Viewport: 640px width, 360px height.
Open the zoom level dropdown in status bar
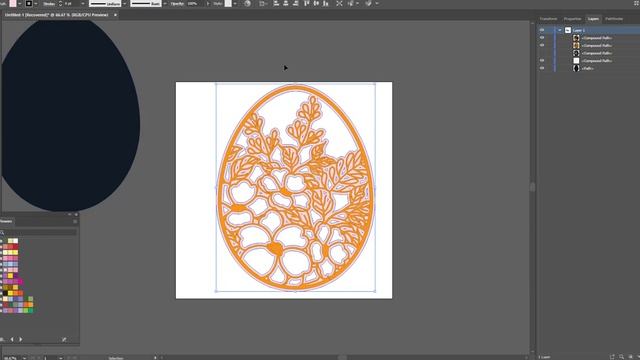24,358
